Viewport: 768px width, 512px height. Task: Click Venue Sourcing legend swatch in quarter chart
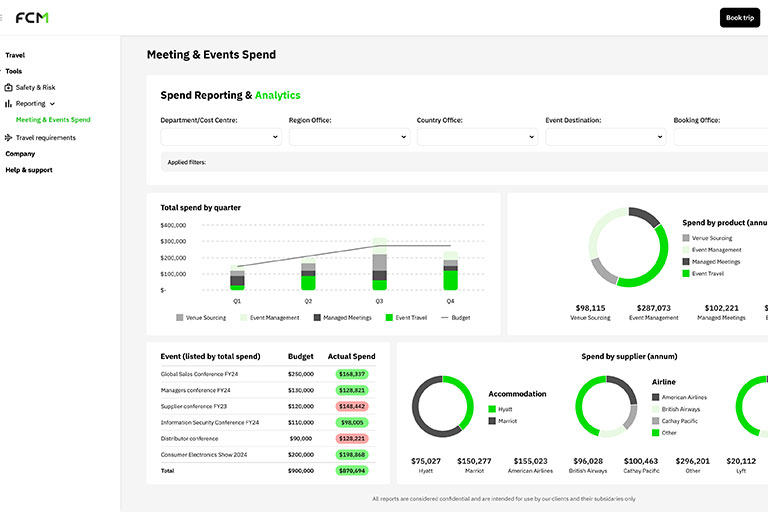(x=180, y=317)
